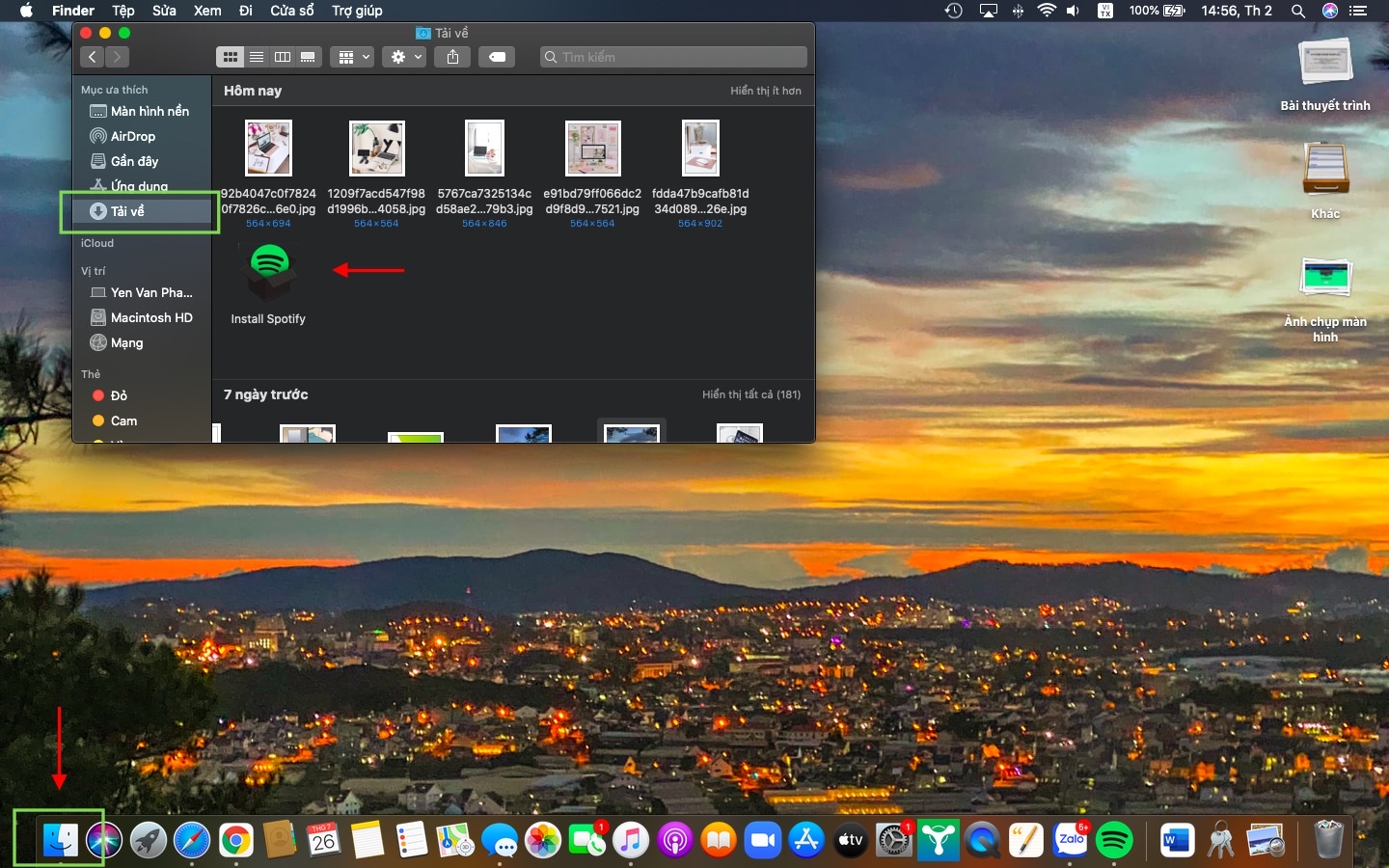Image resolution: width=1389 pixels, height=868 pixels.
Task: Open the Đi menu
Action: click(246, 11)
